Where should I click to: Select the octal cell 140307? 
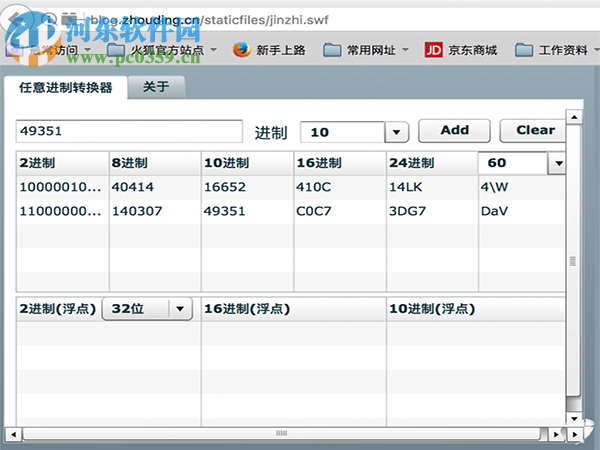[155, 211]
